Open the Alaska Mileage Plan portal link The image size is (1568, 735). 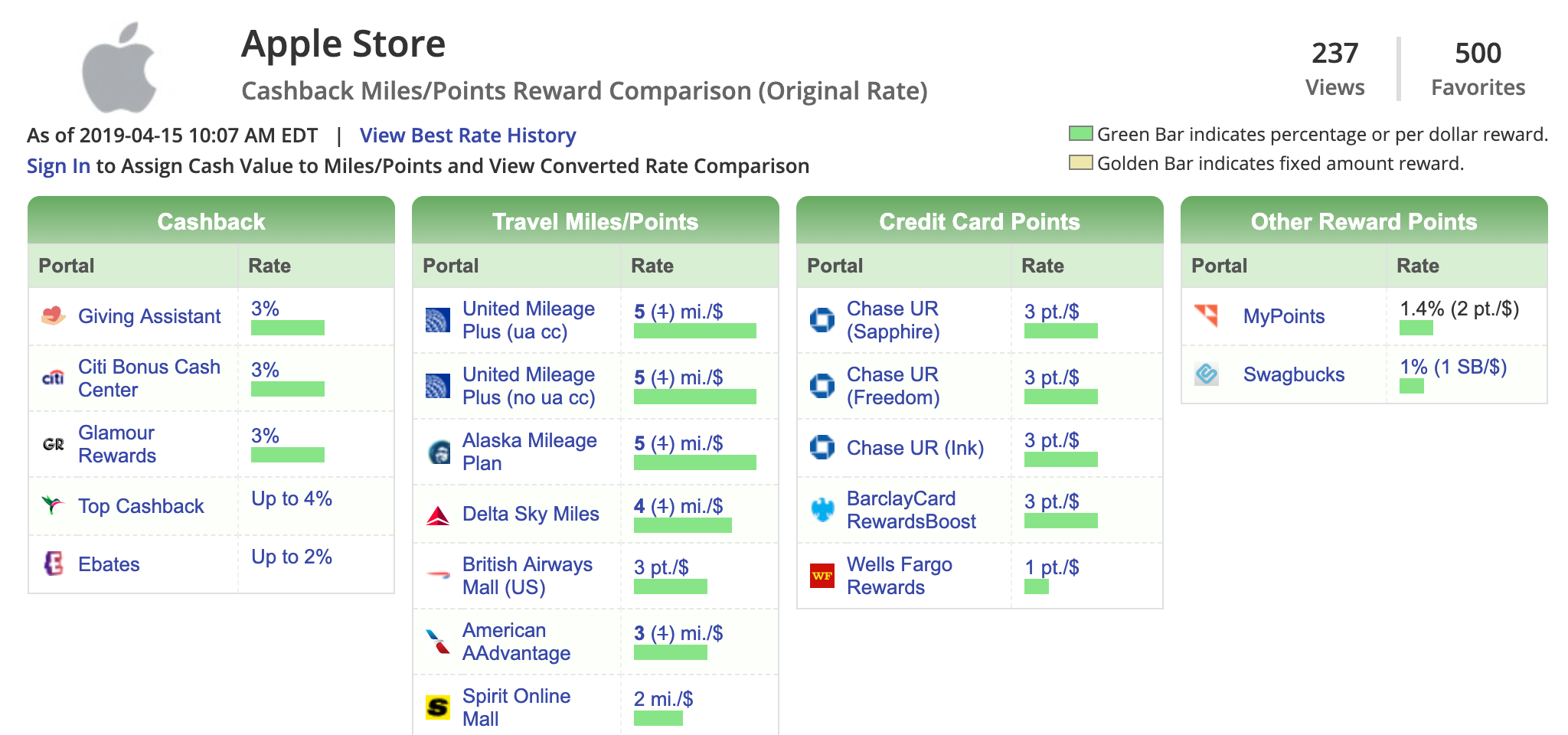click(529, 451)
